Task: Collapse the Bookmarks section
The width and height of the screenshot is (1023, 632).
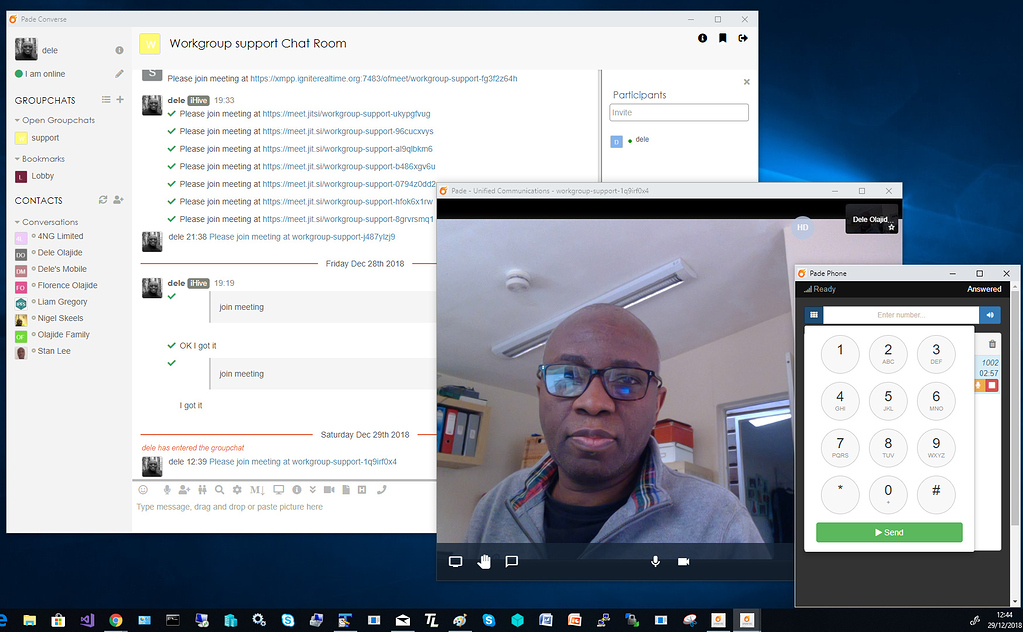Action: click(x=16, y=158)
